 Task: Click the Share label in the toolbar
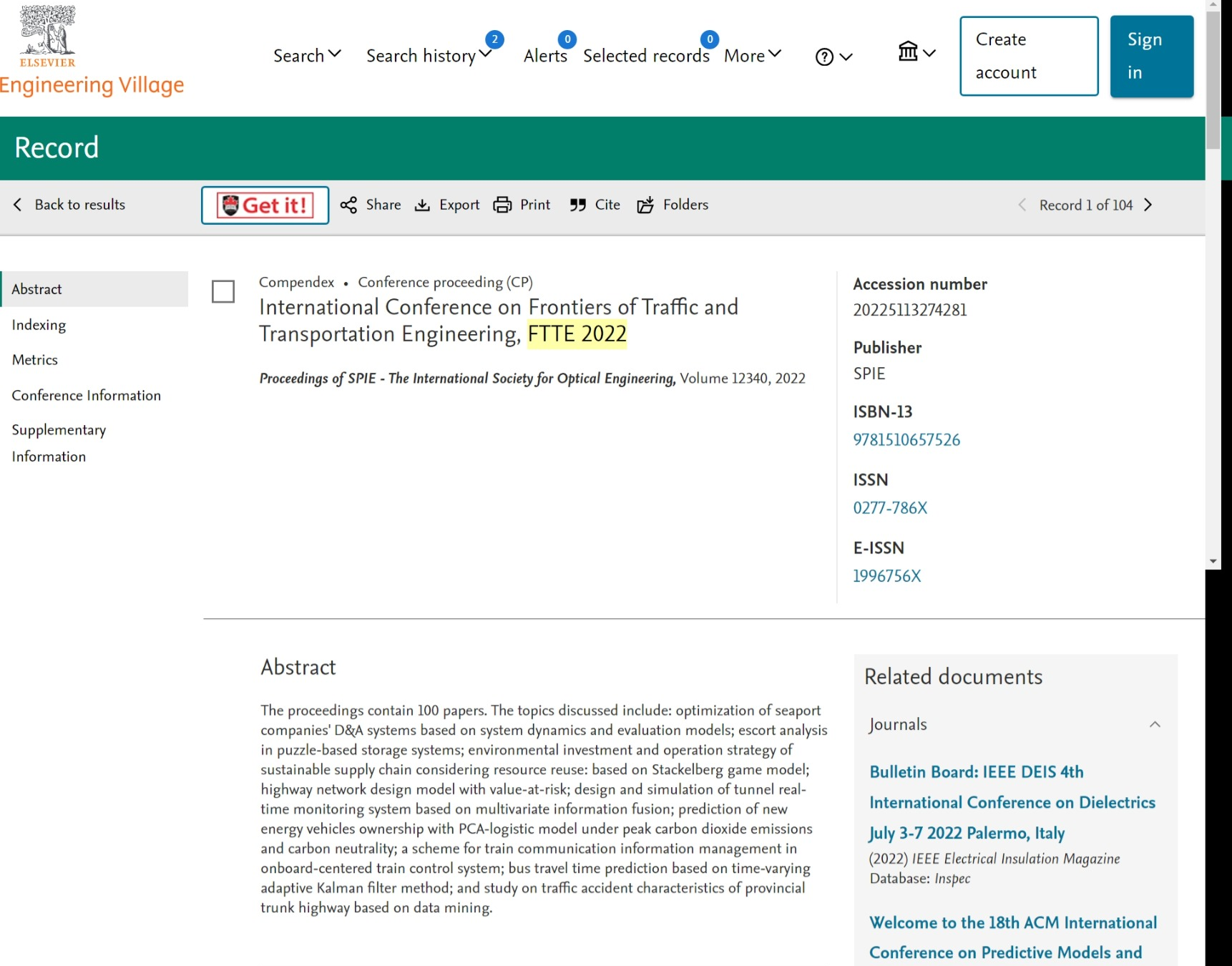[383, 205]
